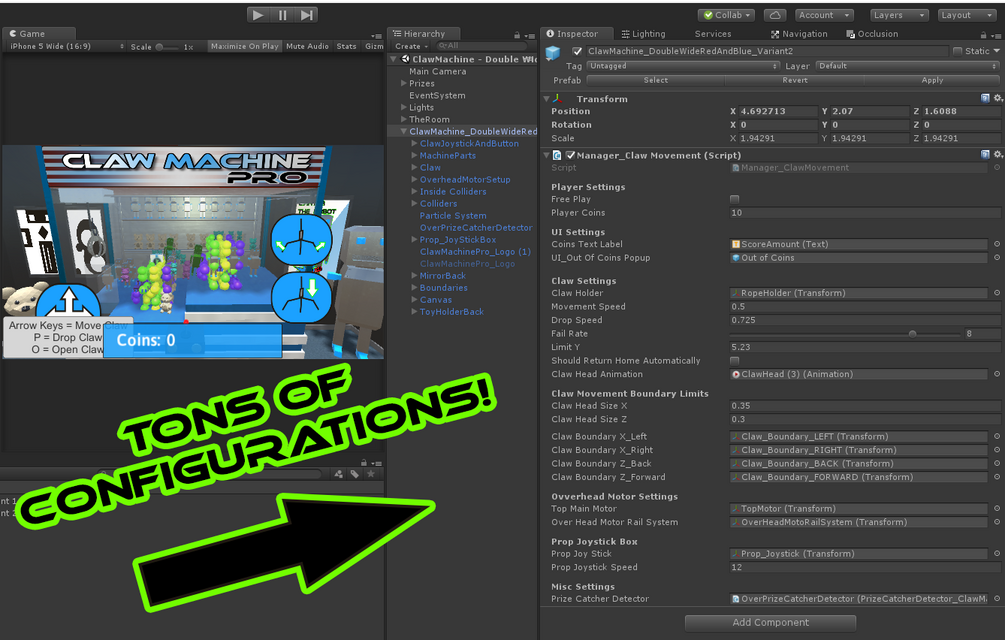Open the Layer dropdown (Default)
Viewport: 1005px width, 640px height.
(908, 66)
